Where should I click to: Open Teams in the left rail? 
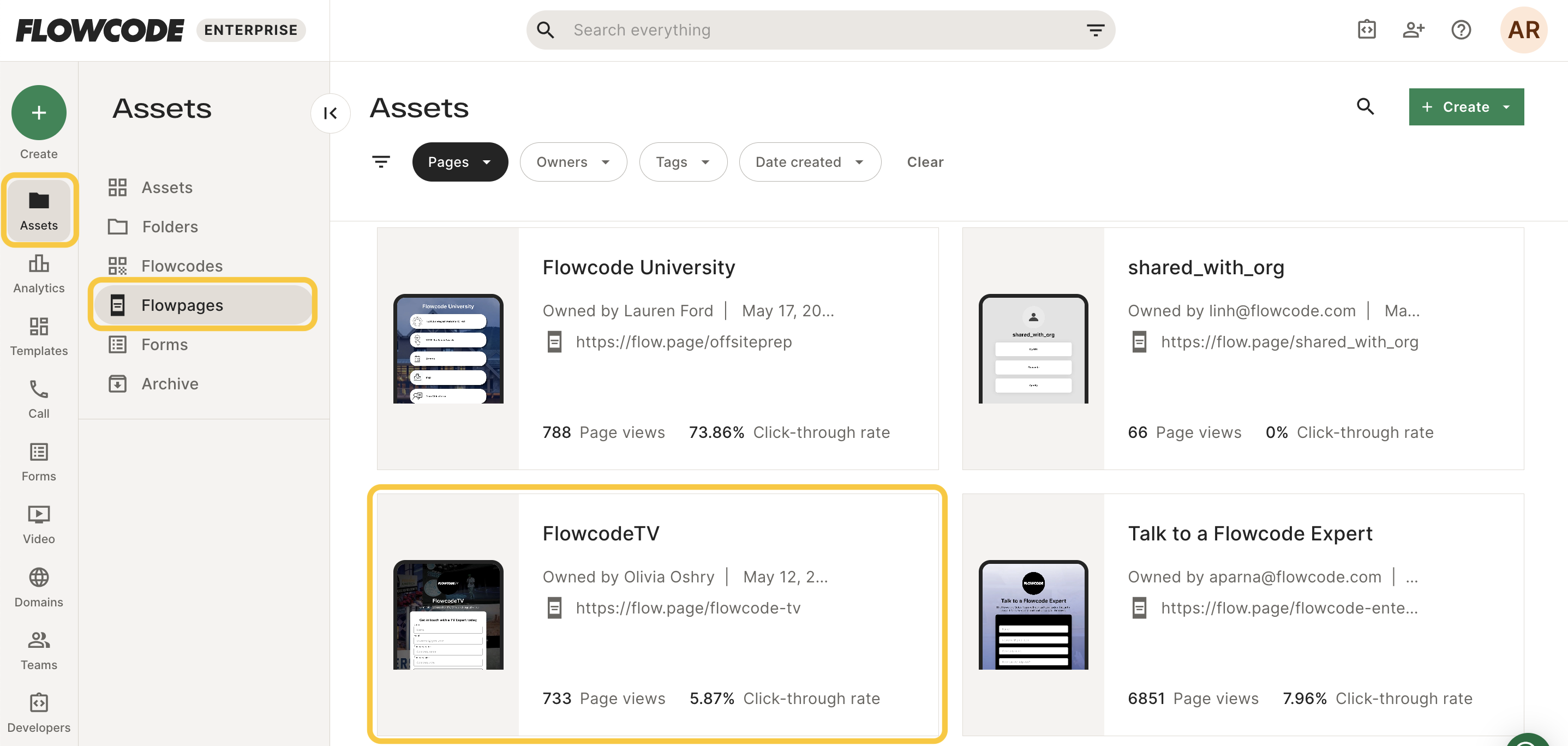(x=39, y=651)
